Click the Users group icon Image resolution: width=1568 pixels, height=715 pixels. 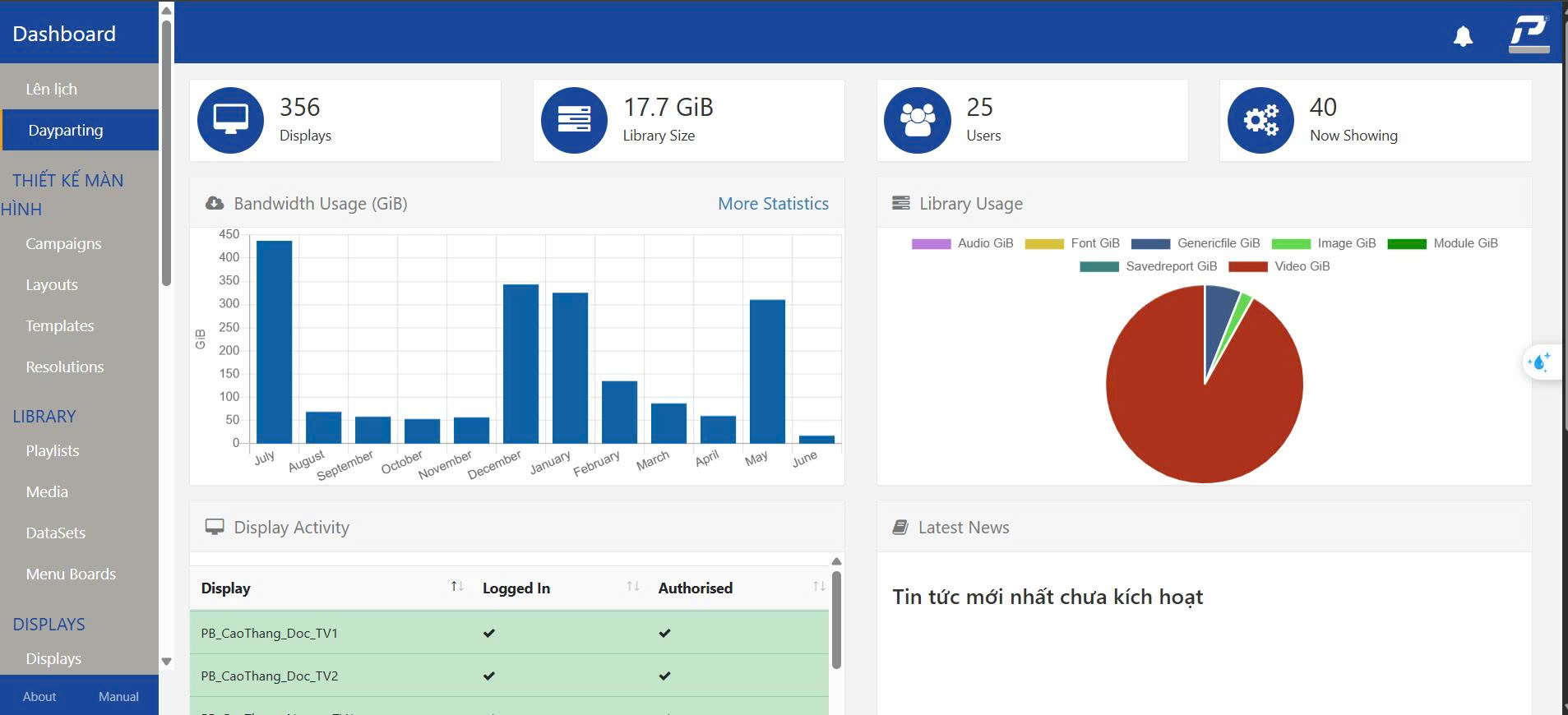[x=917, y=120]
